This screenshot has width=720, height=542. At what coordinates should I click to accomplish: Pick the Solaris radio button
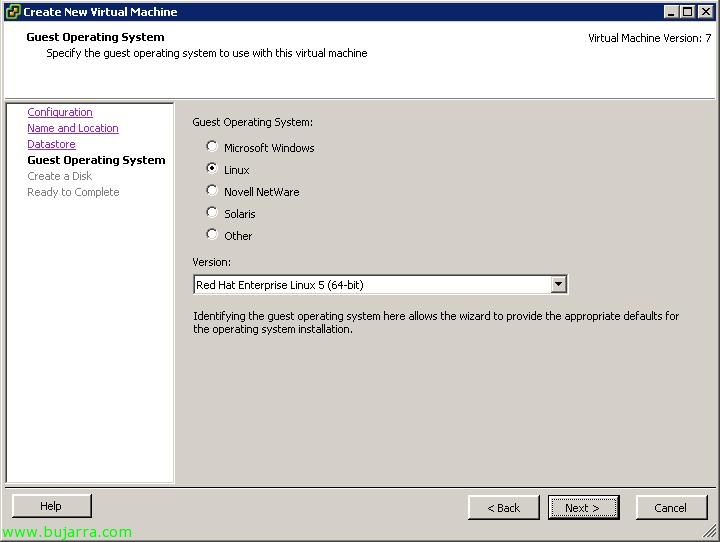click(212, 213)
